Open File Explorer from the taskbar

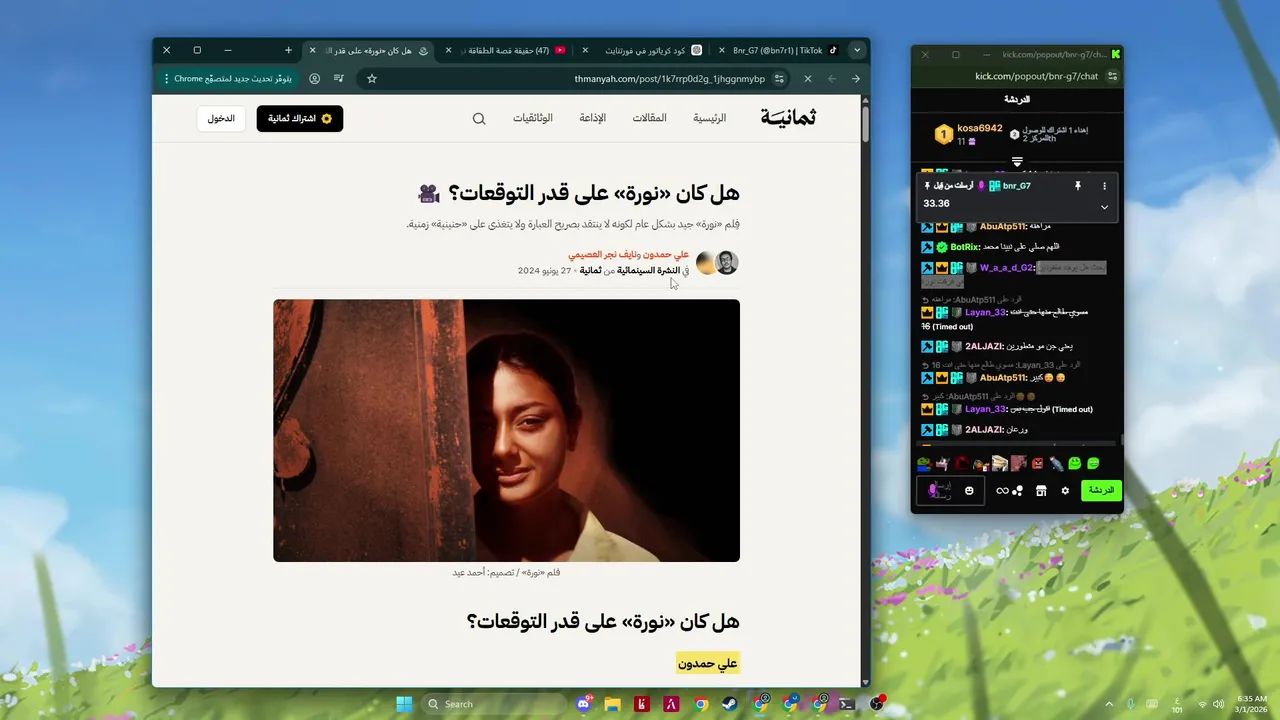click(612, 704)
